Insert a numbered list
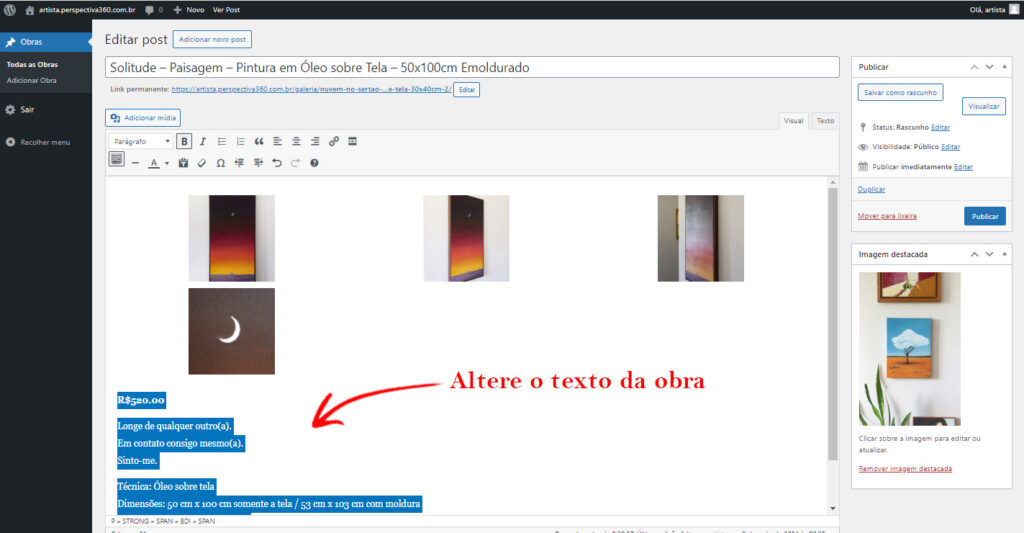The image size is (1024, 533). pyautogui.click(x=240, y=141)
